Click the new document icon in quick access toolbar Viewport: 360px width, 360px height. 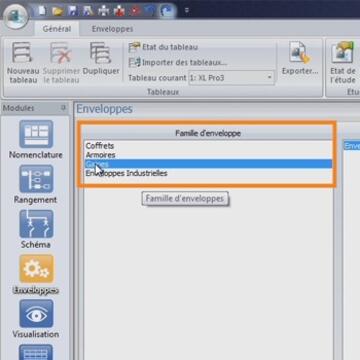[x=41, y=11]
